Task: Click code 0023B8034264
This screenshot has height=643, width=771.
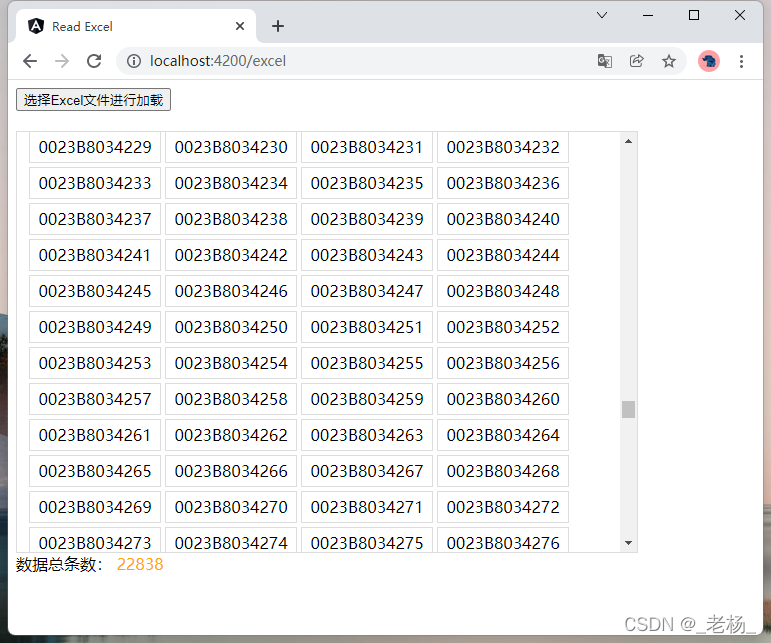Action: [x=503, y=435]
